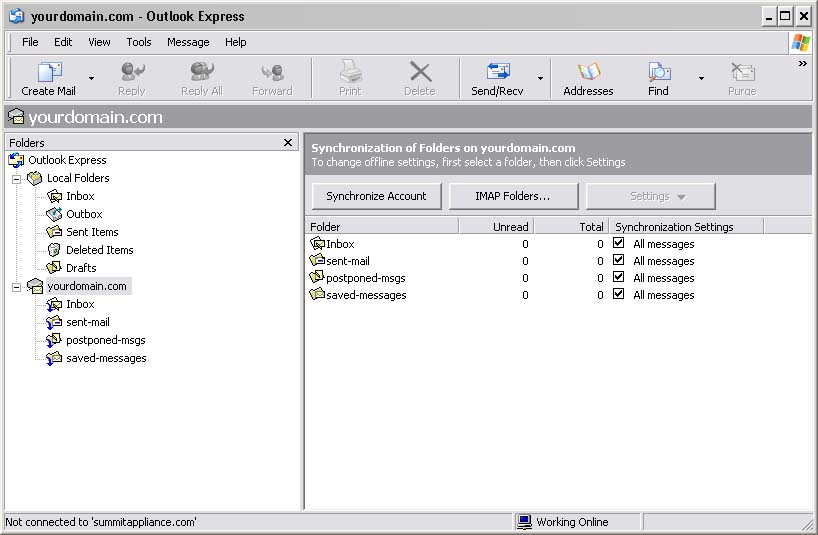Maximize the Outlook Express window
The height and width of the screenshot is (535, 818).
pos(785,16)
